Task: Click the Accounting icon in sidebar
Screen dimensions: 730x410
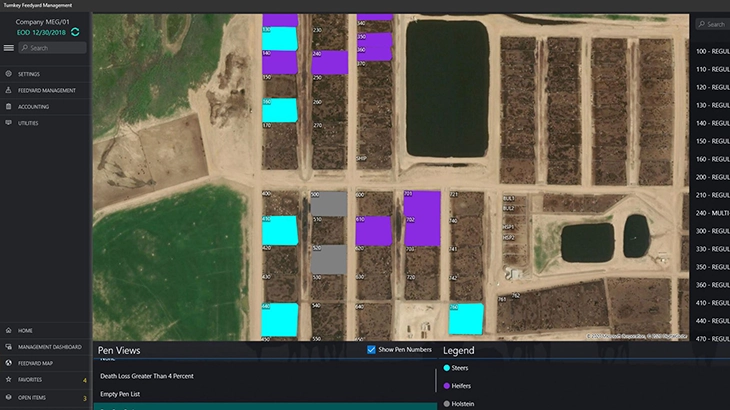Action: 9,106
